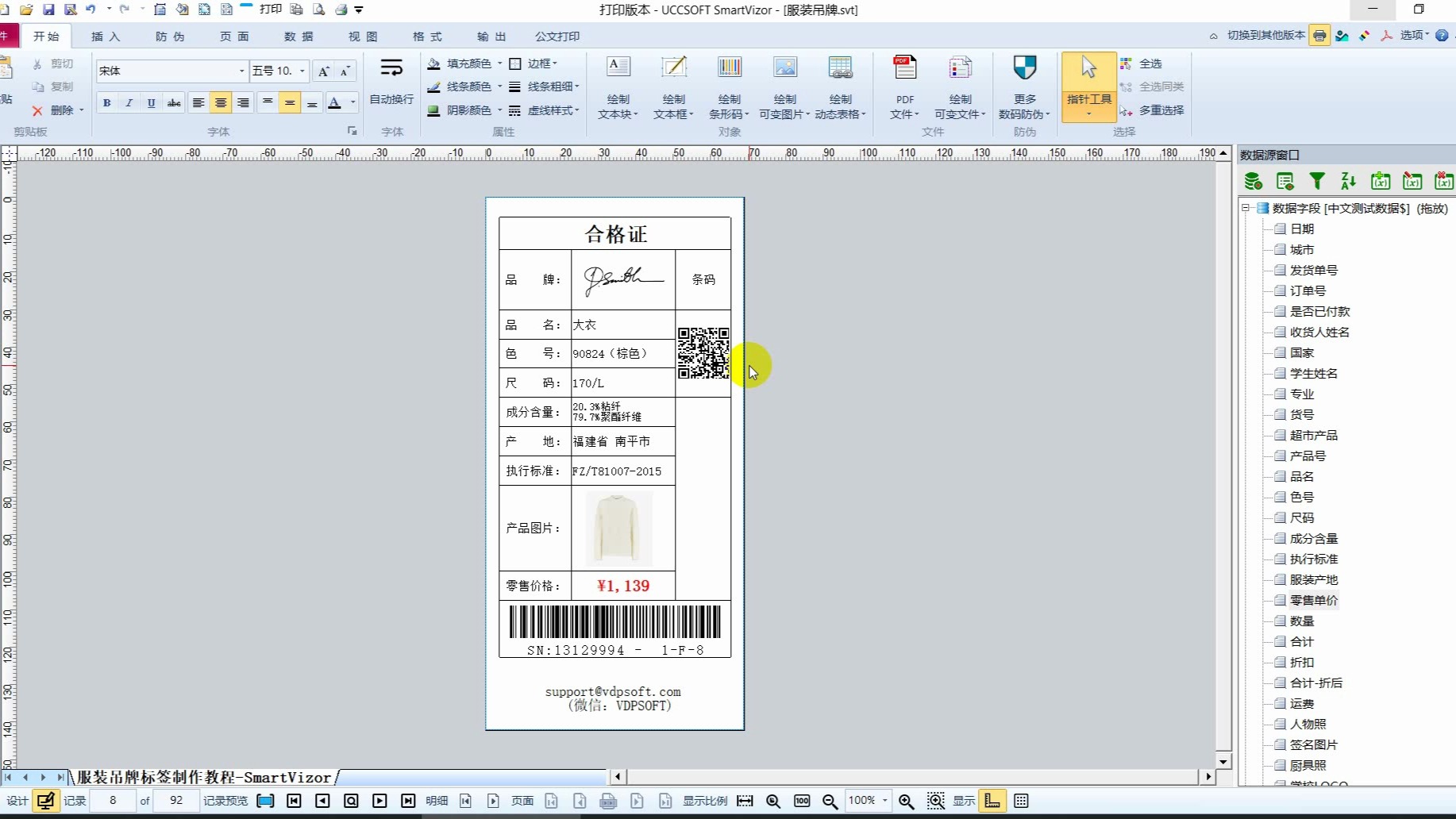Select the 绘制可变图片 variable image tool
This screenshot has height=819, width=1456.
pos(785,87)
